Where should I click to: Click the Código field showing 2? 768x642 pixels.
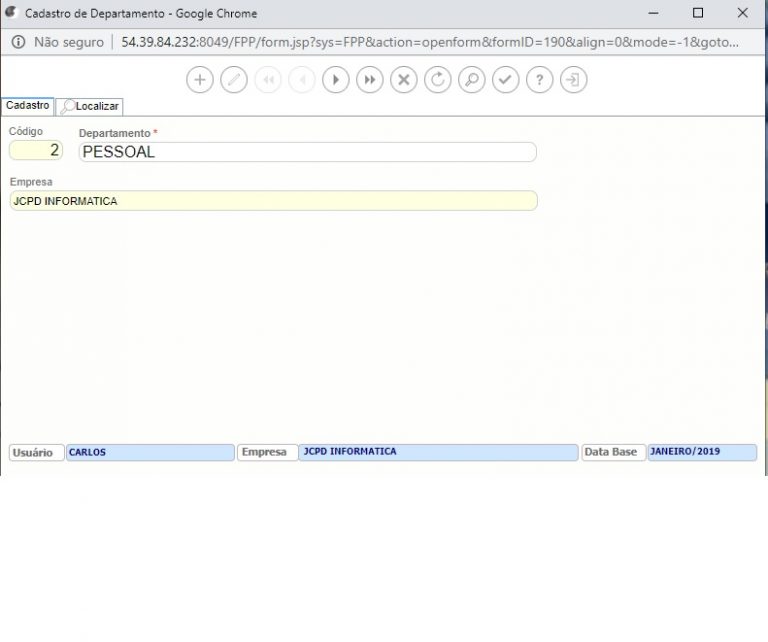(x=36, y=151)
